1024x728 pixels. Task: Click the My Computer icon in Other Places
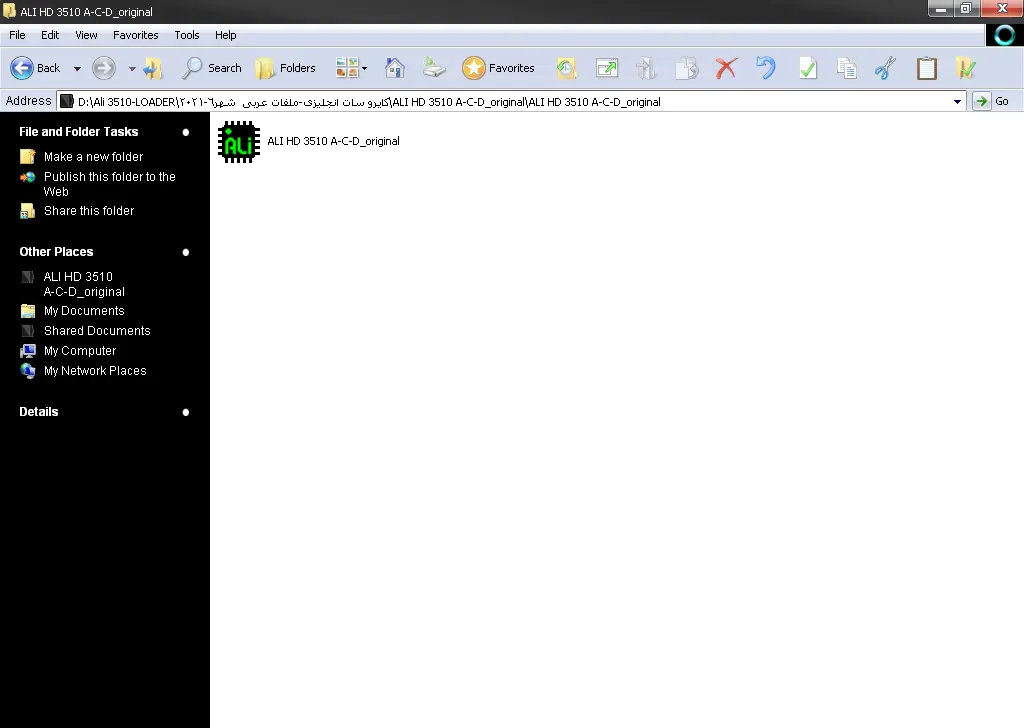pyautogui.click(x=27, y=351)
